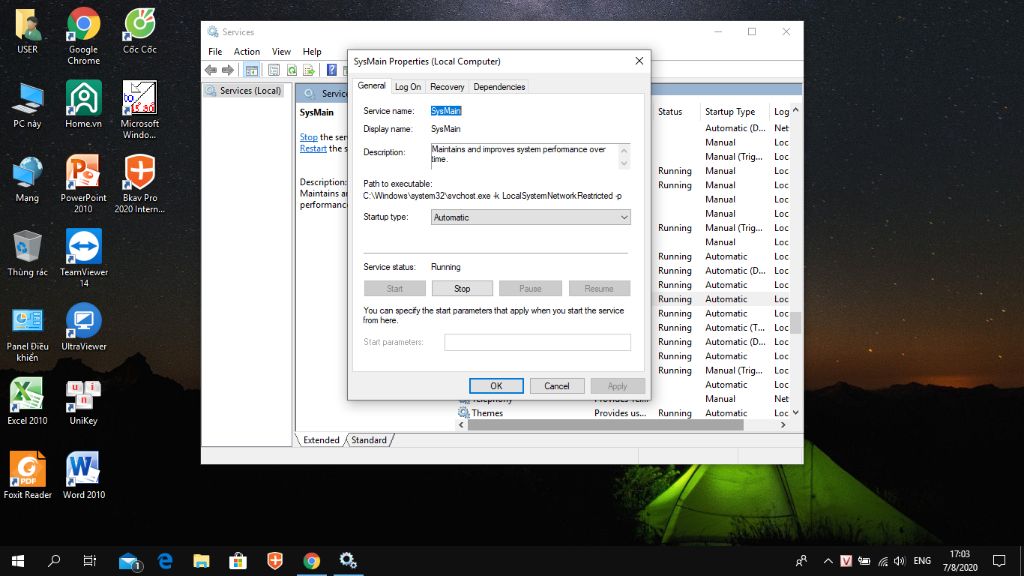
Task: Open the Help menu in Services
Action: point(312,52)
